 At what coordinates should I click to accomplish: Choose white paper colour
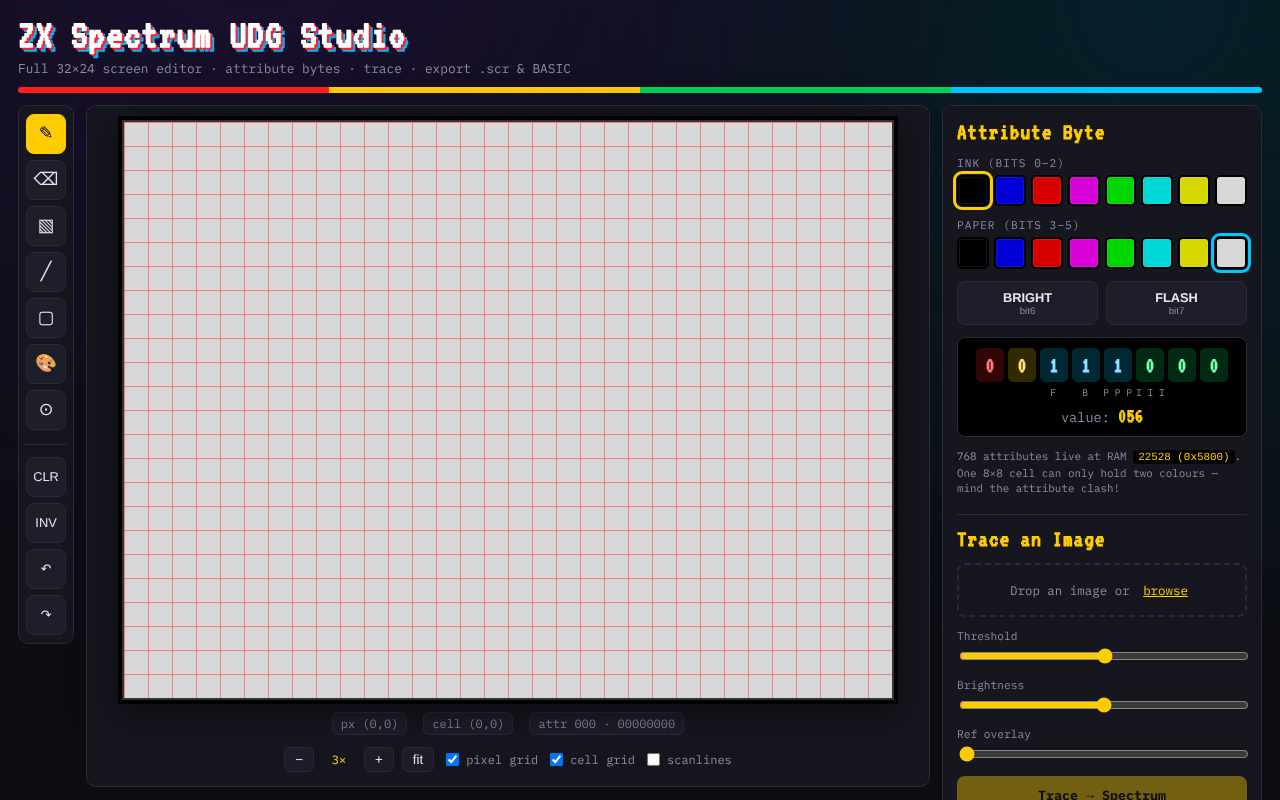[1231, 253]
